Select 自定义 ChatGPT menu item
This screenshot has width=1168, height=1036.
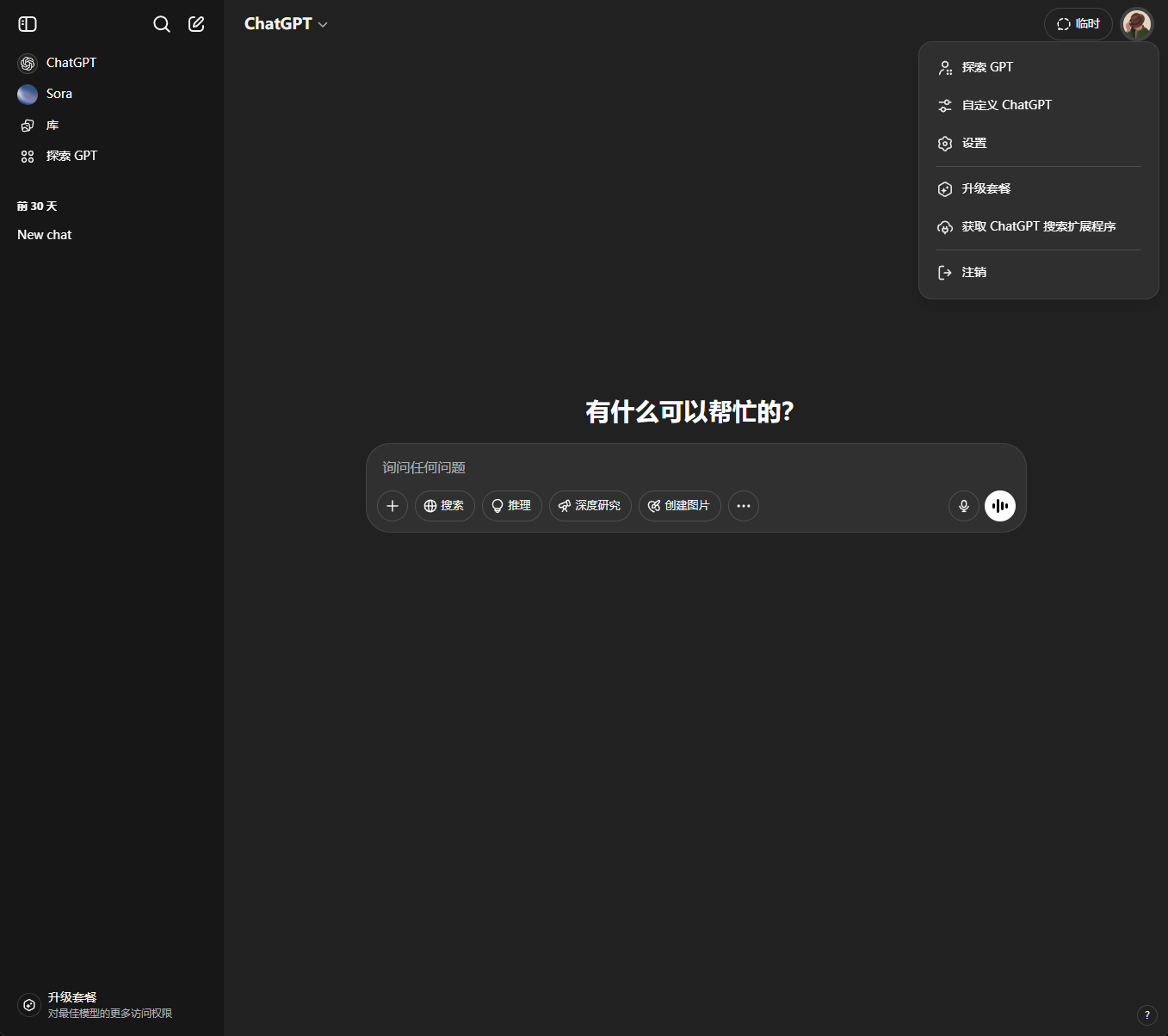pyautogui.click(x=1039, y=105)
